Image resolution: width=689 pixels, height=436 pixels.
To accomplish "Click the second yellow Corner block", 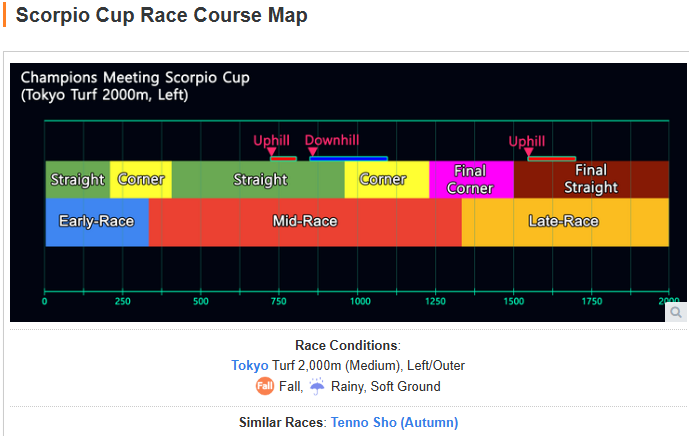I will click(x=387, y=179).
